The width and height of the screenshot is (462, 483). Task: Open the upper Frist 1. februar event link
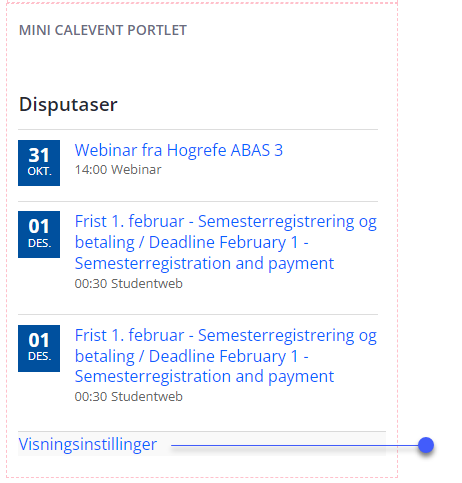(226, 242)
